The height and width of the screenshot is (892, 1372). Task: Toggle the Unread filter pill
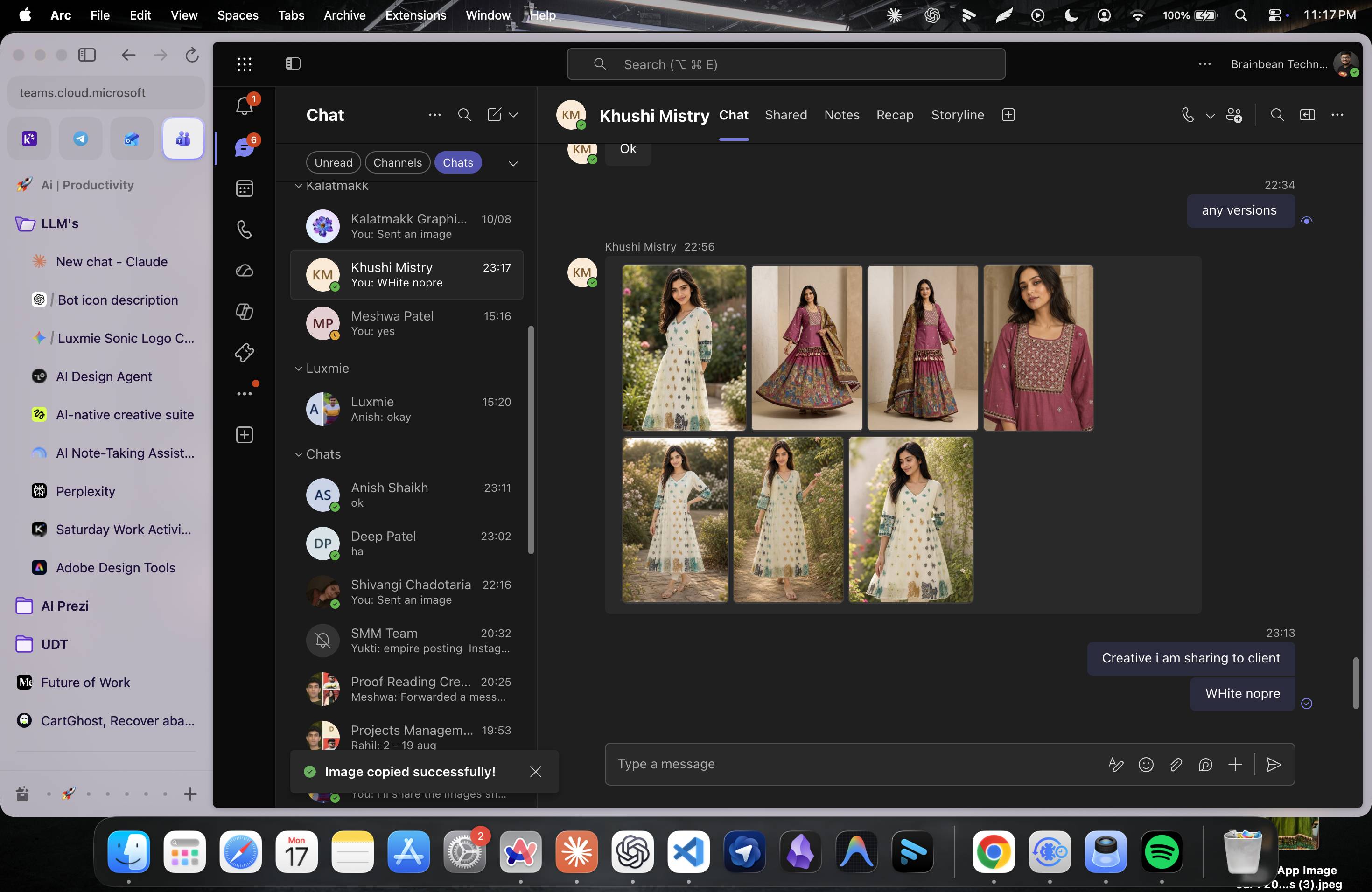pos(333,162)
